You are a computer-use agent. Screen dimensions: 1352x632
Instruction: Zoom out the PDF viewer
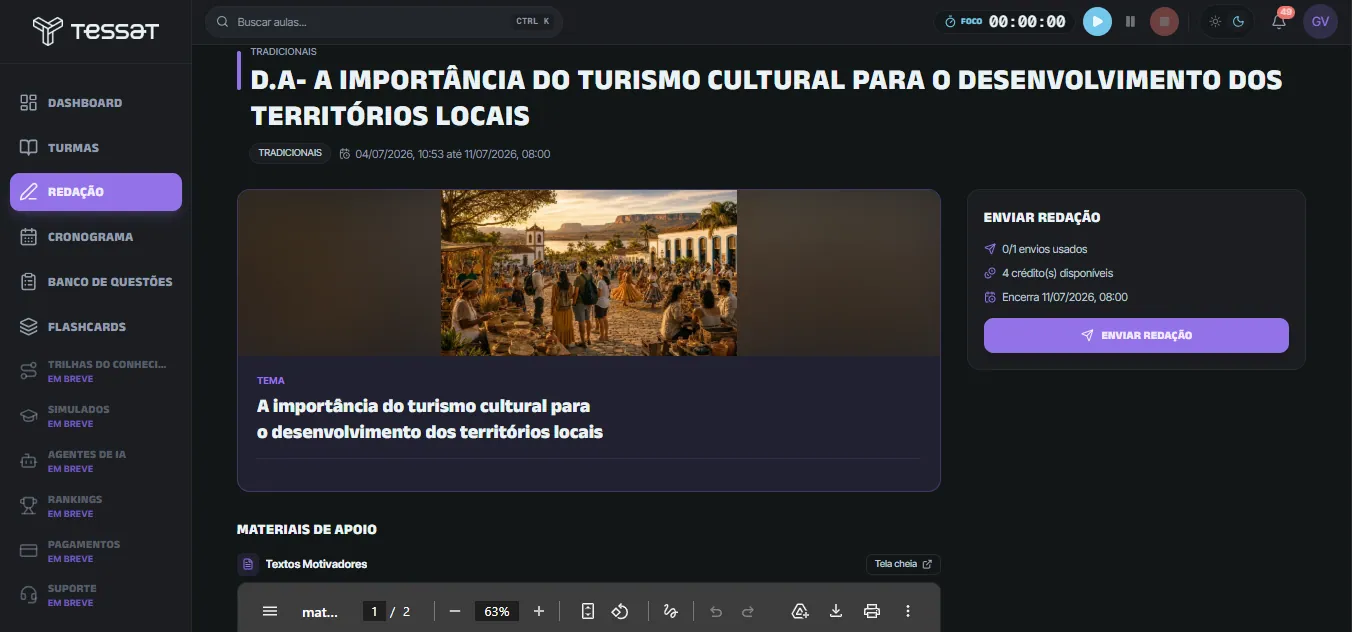tap(455, 611)
